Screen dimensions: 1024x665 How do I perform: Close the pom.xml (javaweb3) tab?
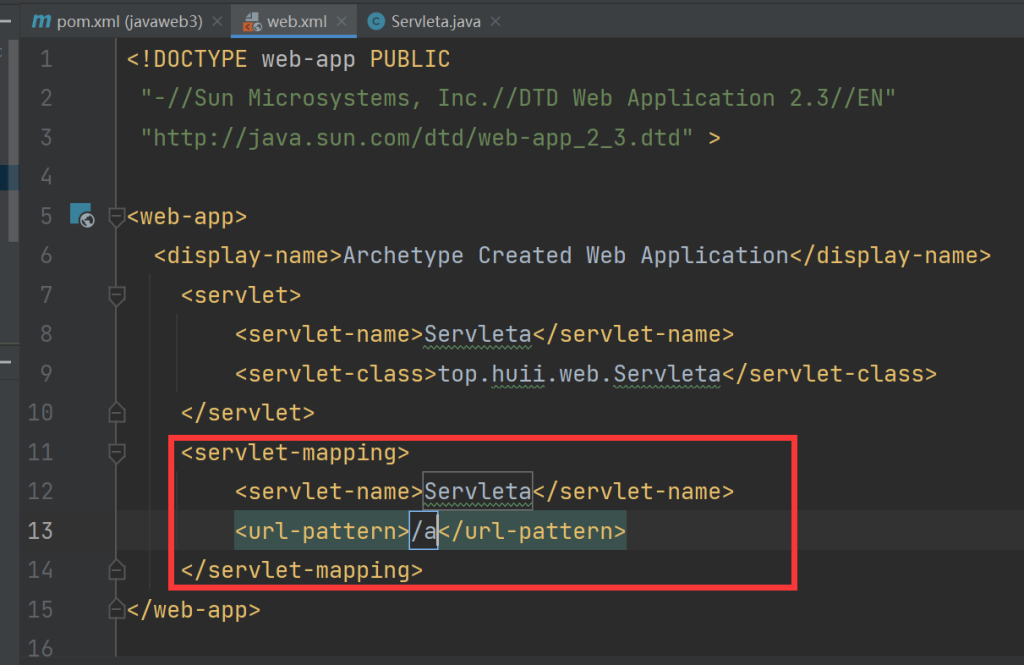(x=218, y=21)
